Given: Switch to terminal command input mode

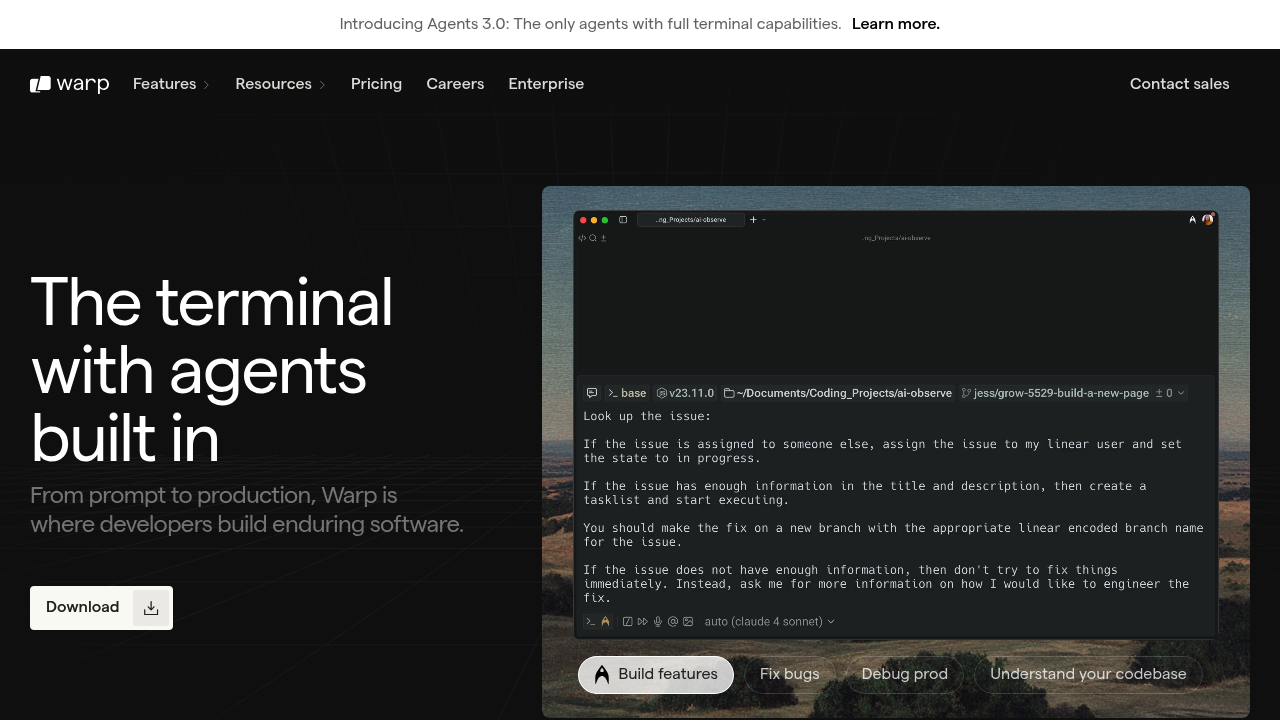Looking at the screenshot, I should coord(591,622).
